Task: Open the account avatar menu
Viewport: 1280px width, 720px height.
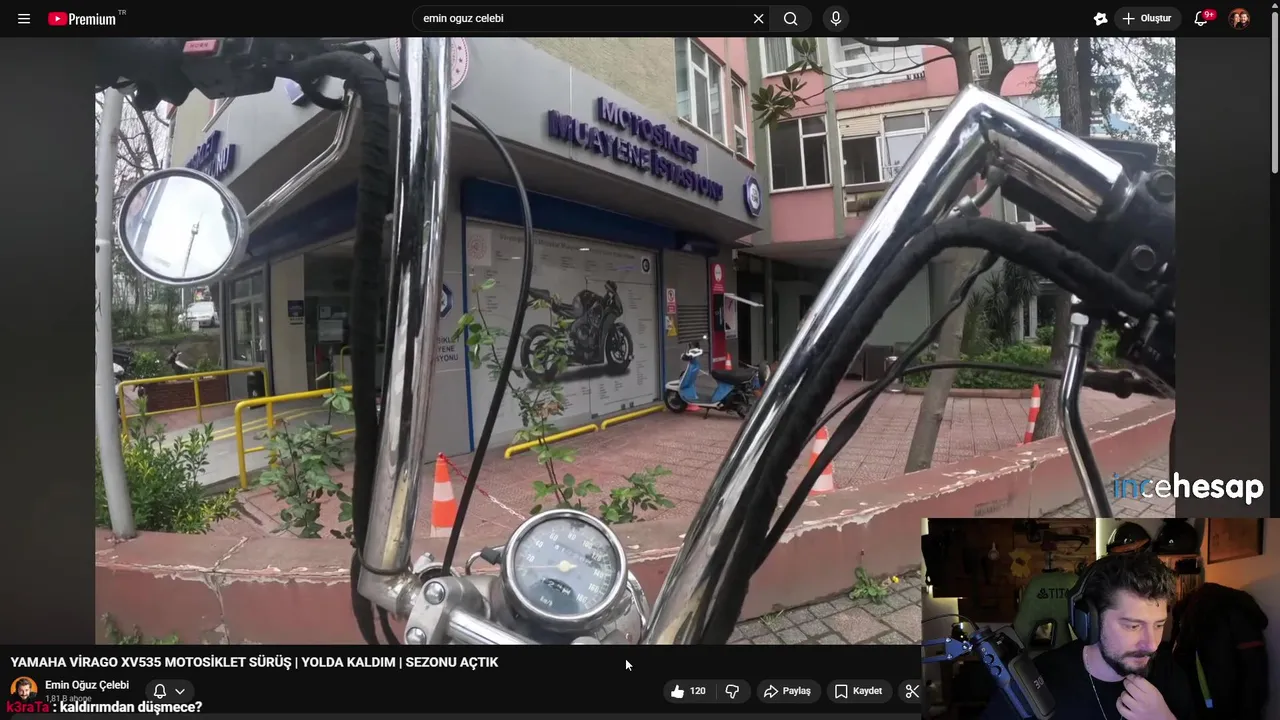Action: pos(1239,19)
